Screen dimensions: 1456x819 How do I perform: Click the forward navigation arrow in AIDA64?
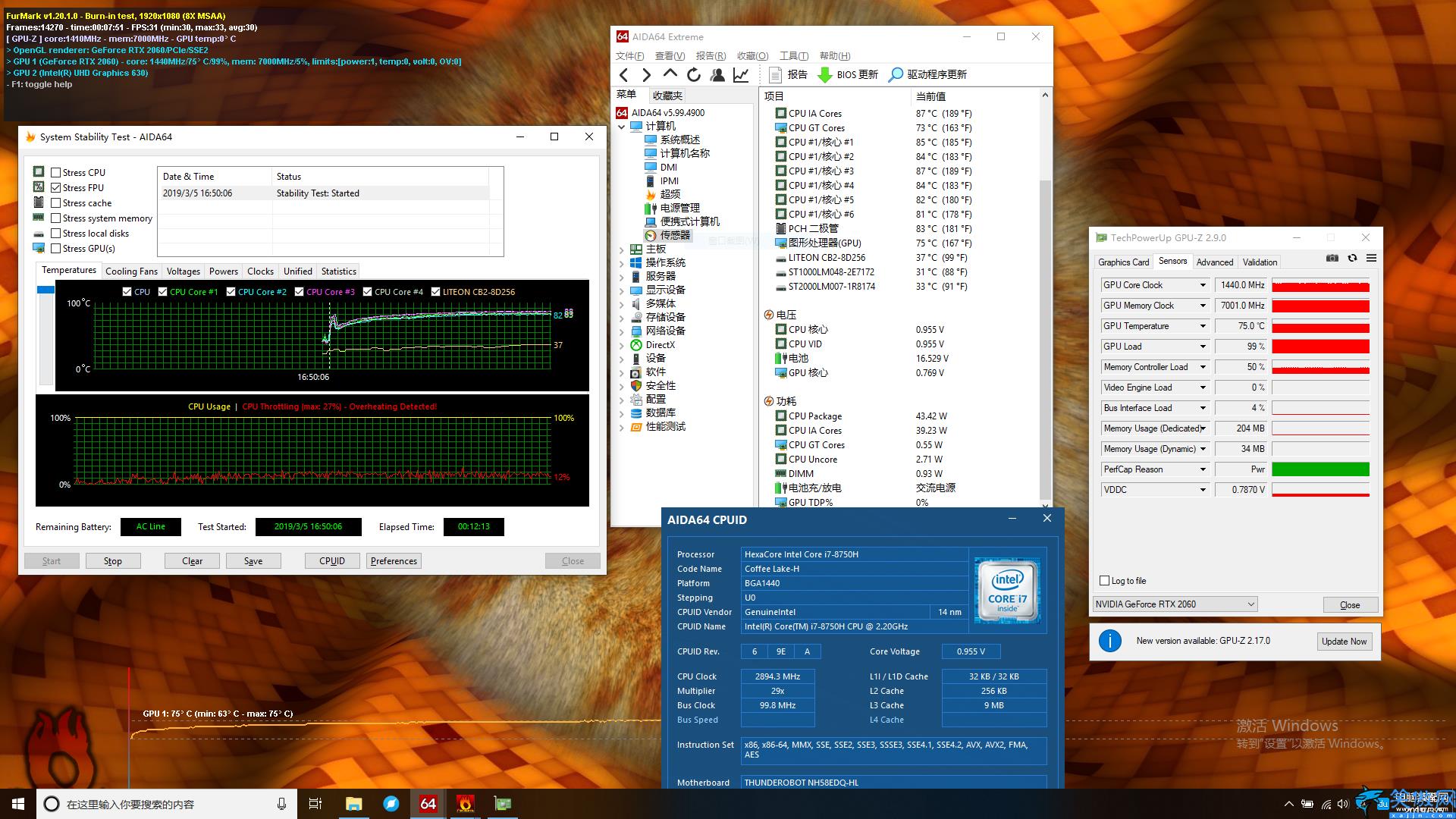[x=647, y=74]
